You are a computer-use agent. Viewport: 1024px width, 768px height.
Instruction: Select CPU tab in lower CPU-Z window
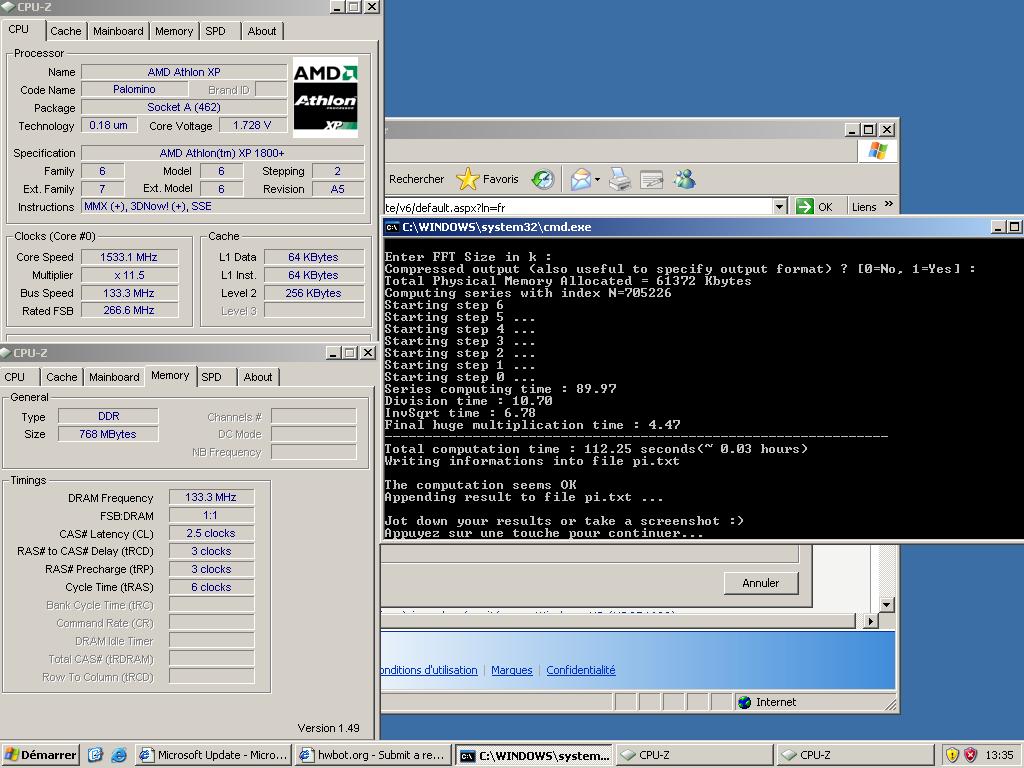tap(15, 377)
